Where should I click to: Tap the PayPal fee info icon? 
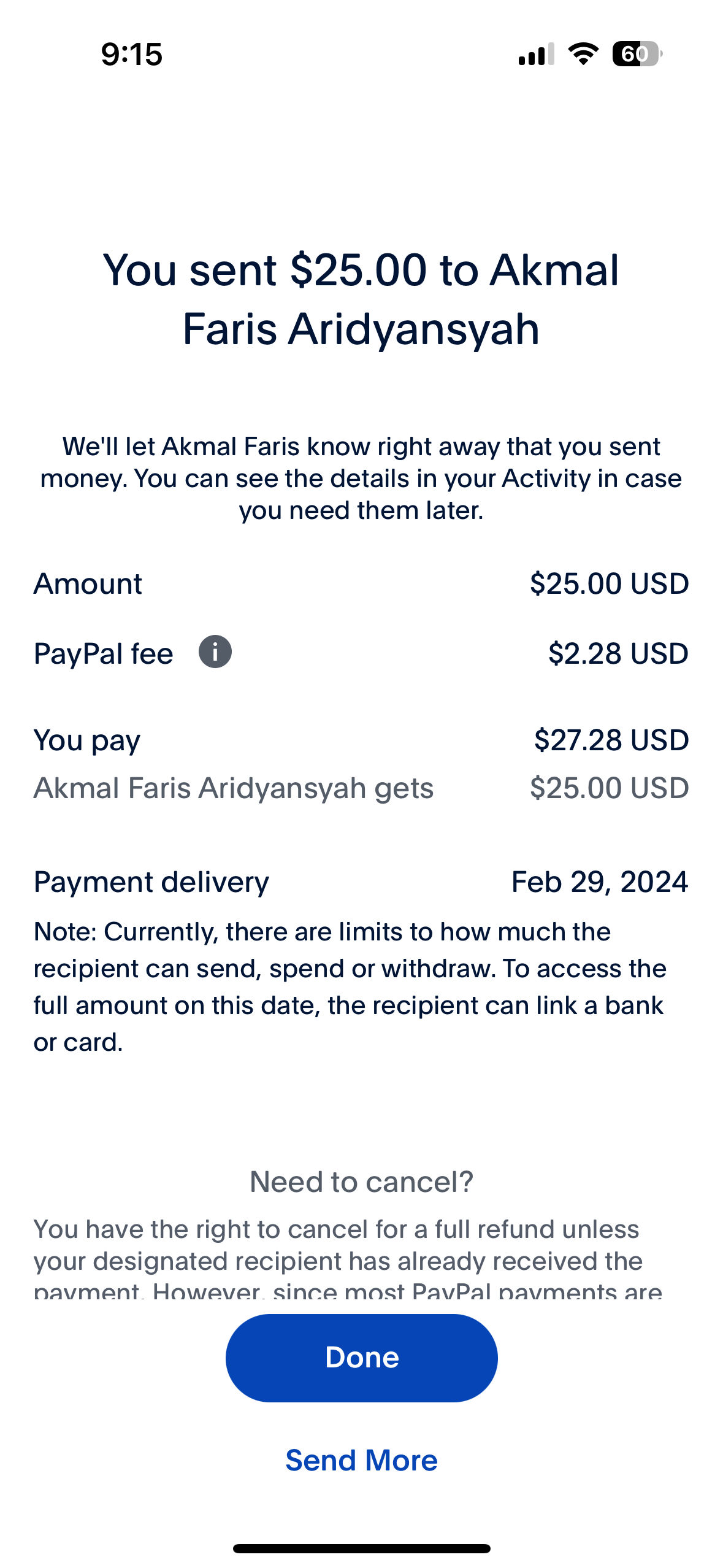pyautogui.click(x=215, y=651)
